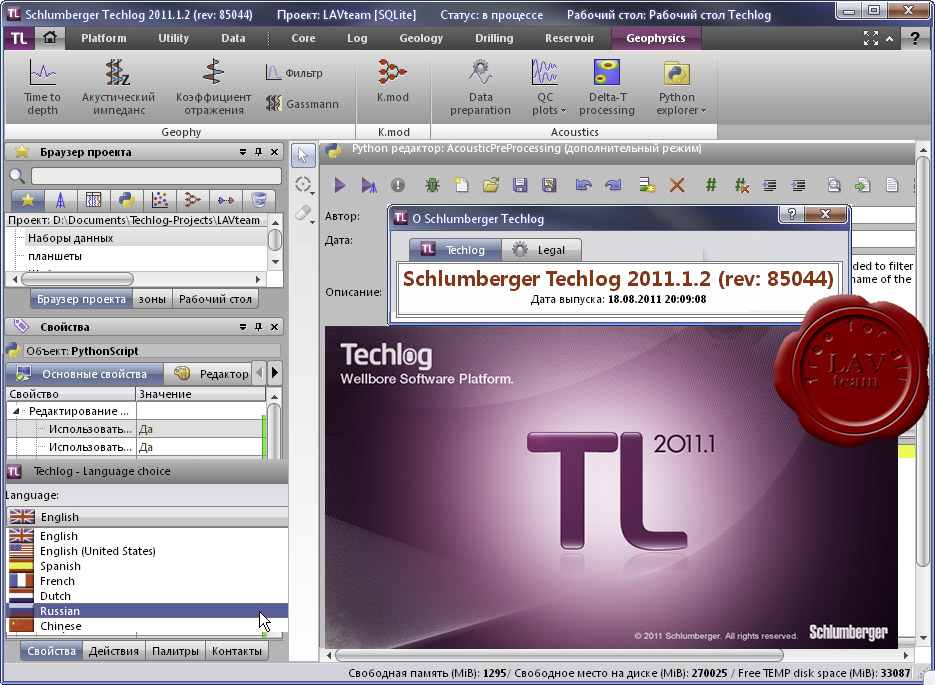Select the wells derrick filter in project browser
Screen dimensions: 935x685
pos(60,200)
